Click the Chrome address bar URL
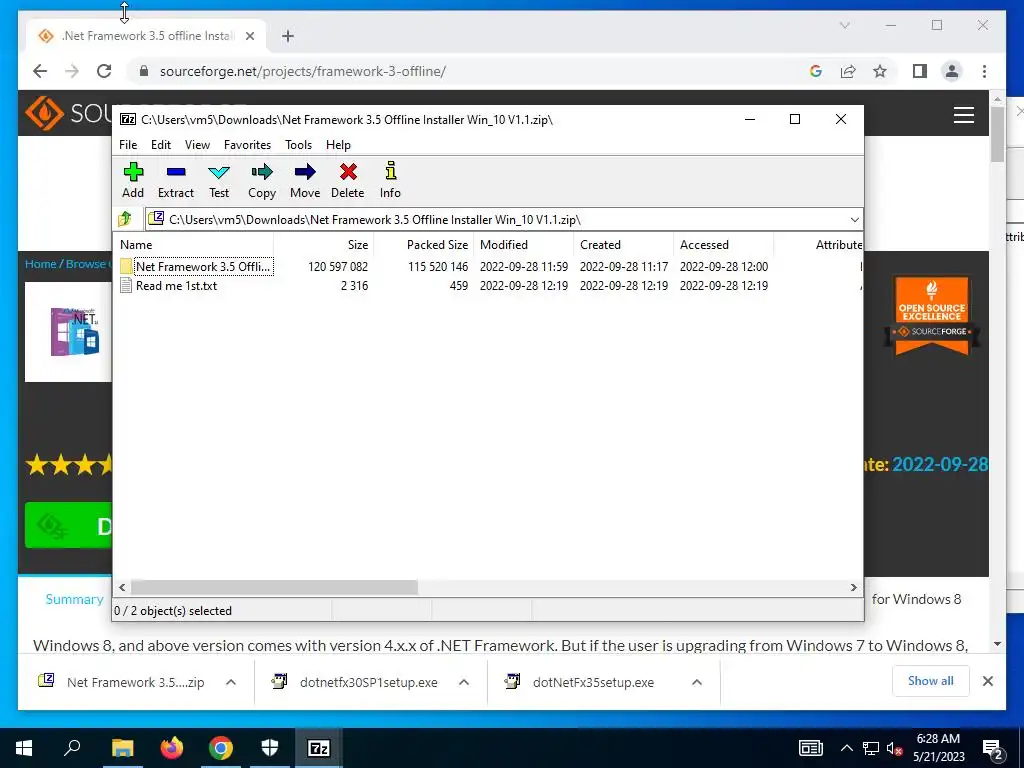The height and width of the screenshot is (768, 1024). pos(303,71)
